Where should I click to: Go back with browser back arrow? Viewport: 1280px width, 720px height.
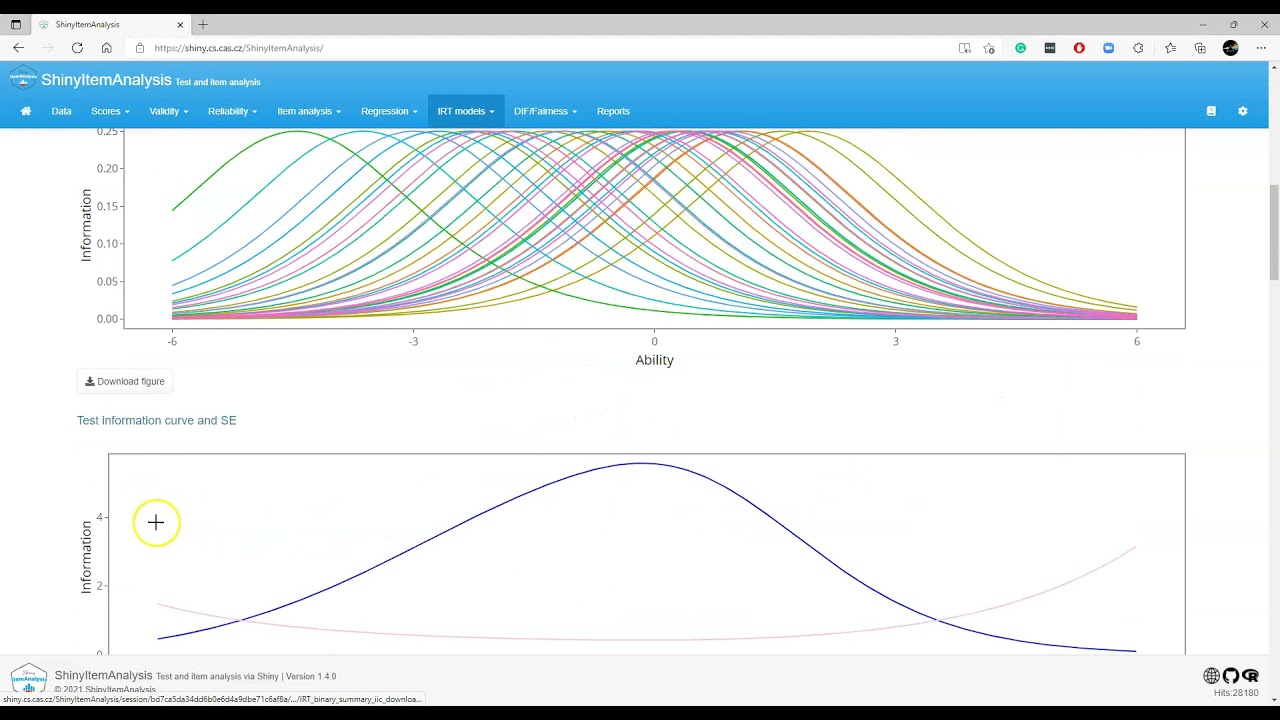tap(18, 48)
